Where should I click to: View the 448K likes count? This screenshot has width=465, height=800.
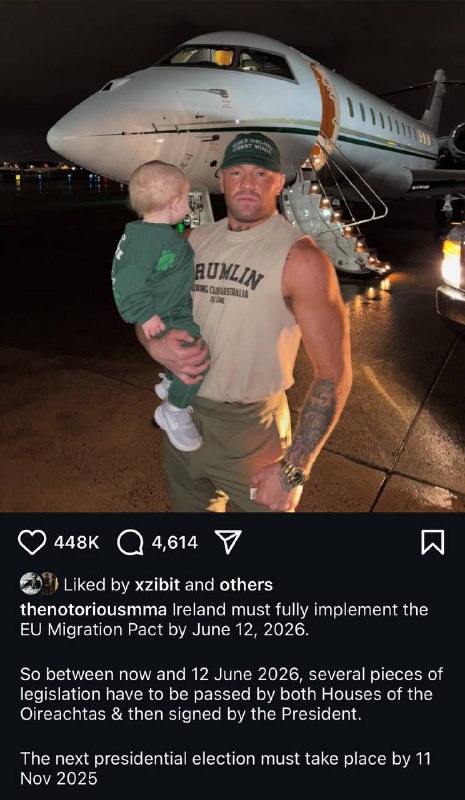pyautogui.click(x=77, y=542)
